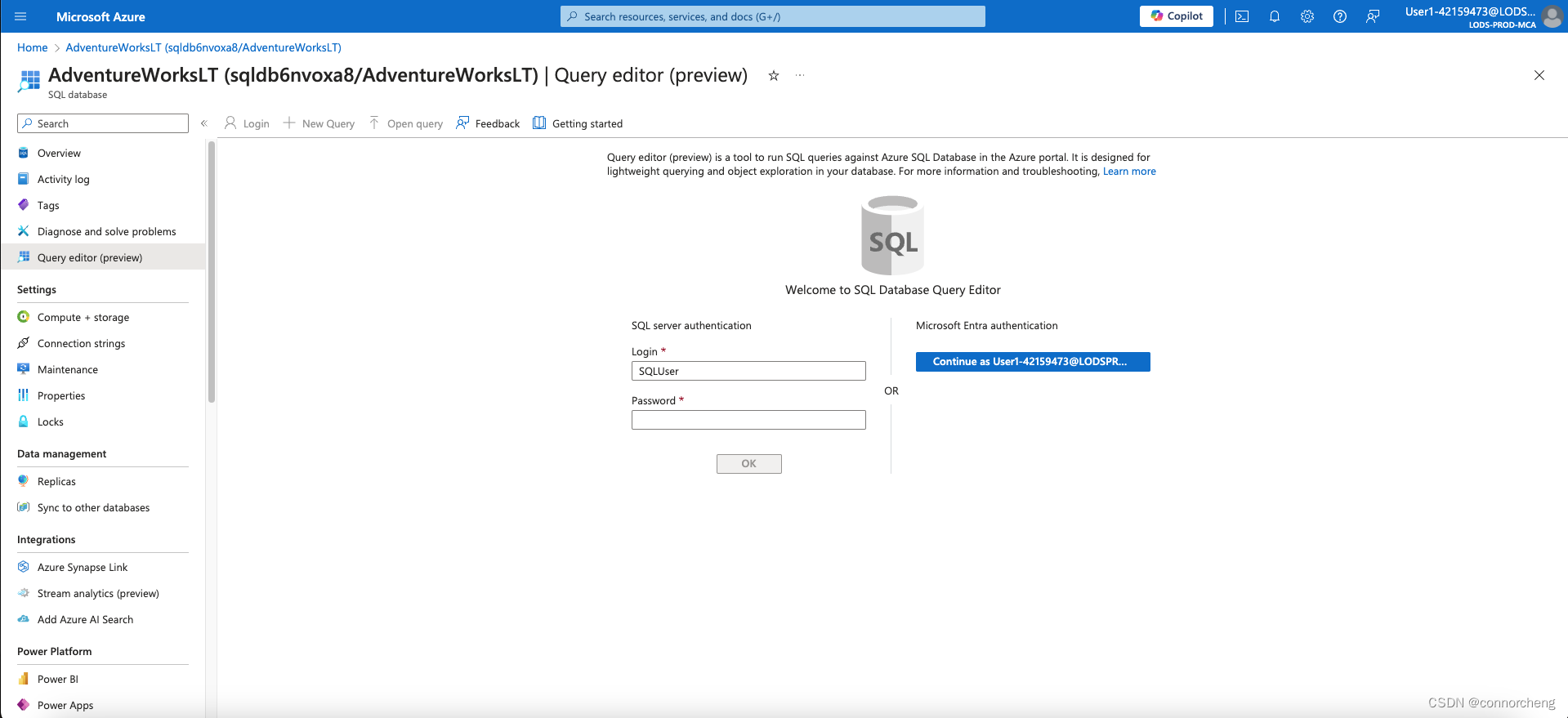Focus the global resource search box
Screen dimensions: 1568x718
773,16
